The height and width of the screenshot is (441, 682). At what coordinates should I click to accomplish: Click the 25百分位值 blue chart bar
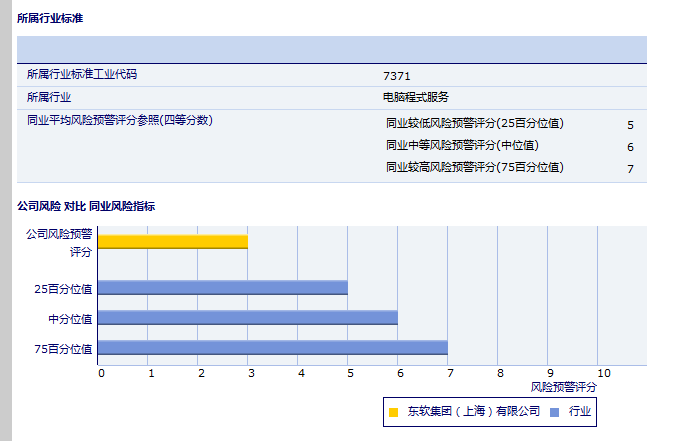click(x=222, y=288)
